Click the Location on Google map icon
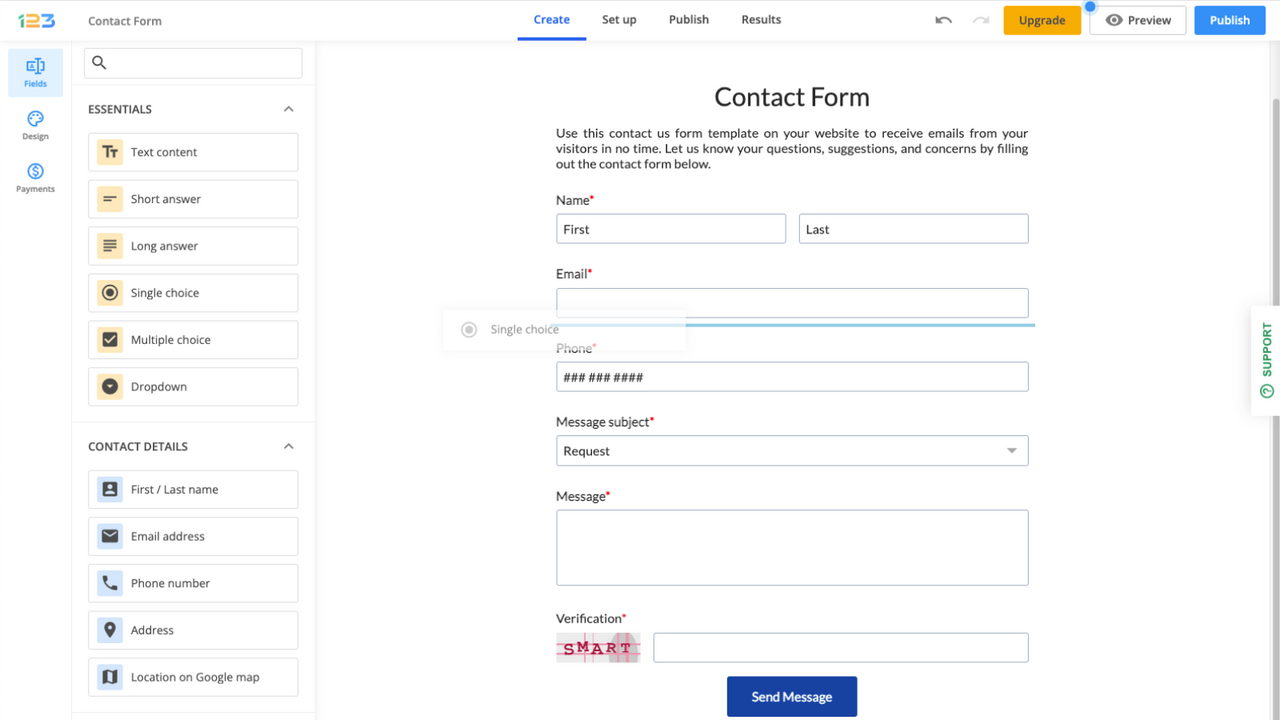 click(110, 677)
